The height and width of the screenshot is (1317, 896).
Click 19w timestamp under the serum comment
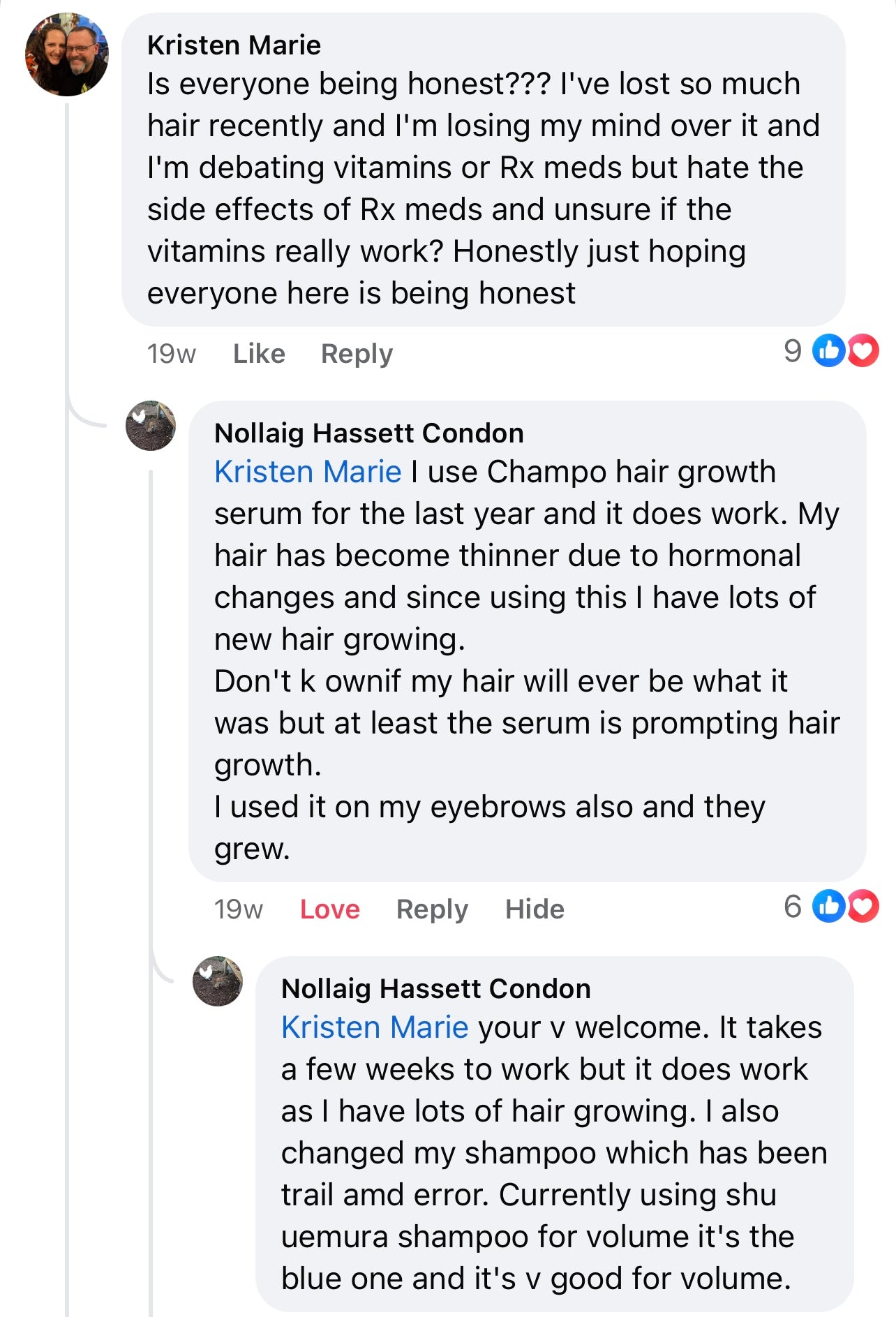pyautogui.click(x=238, y=909)
